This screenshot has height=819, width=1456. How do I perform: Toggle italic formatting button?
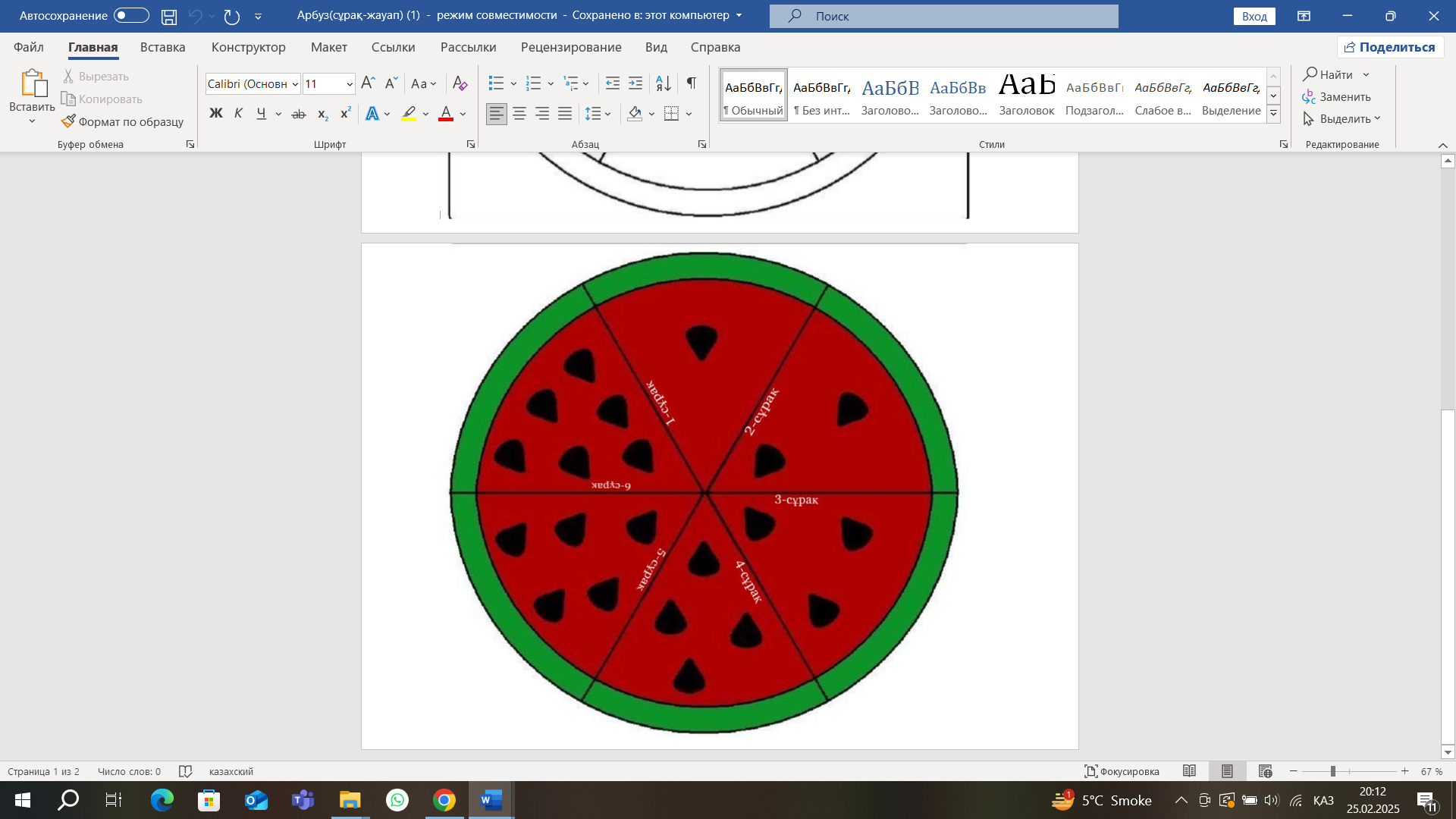pos(238,114)
